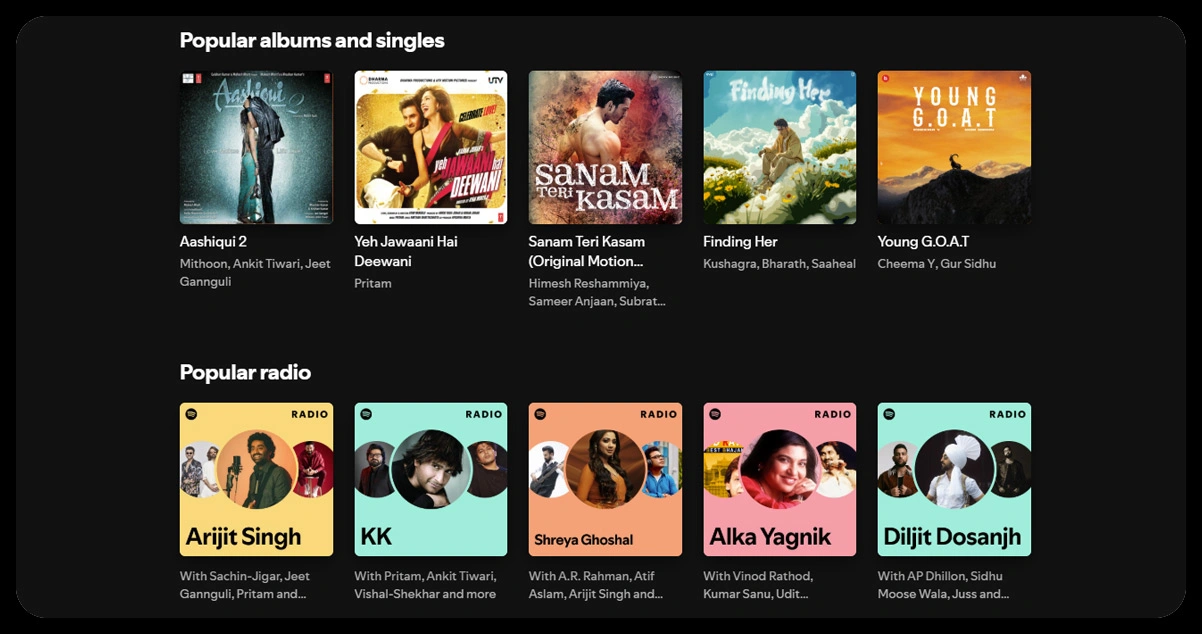Click the Spotify logo on Arijit Singh radio
This screenshot has height=634, width=1202.
tap(192, 414)
